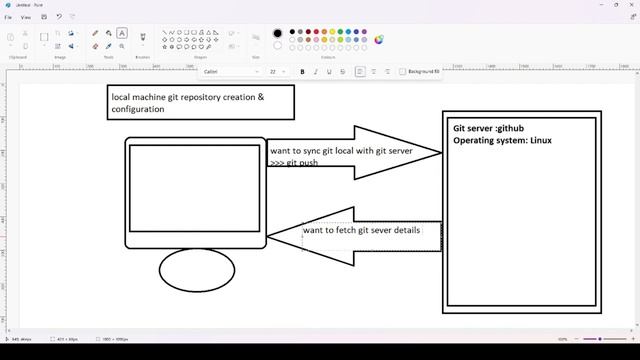Select the Fill bucket tool
640x360 pixels.
[x=109, y=33]
